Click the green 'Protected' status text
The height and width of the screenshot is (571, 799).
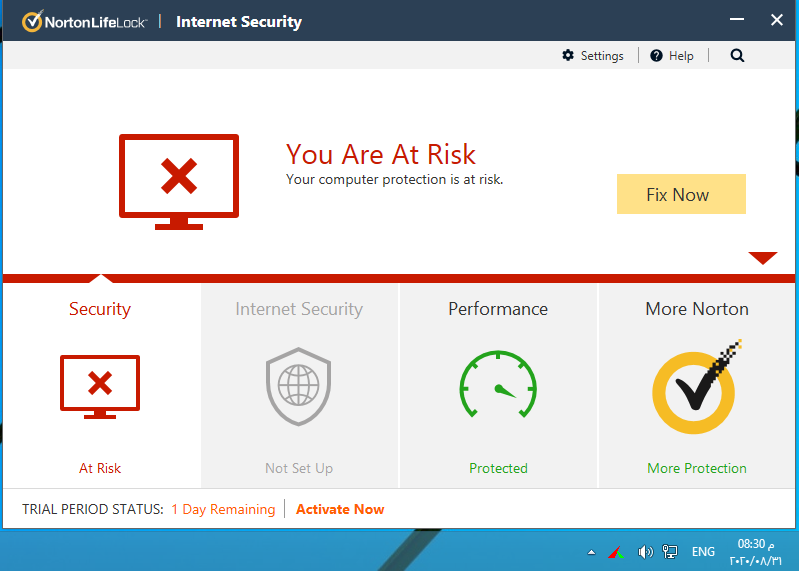[498, 468]
